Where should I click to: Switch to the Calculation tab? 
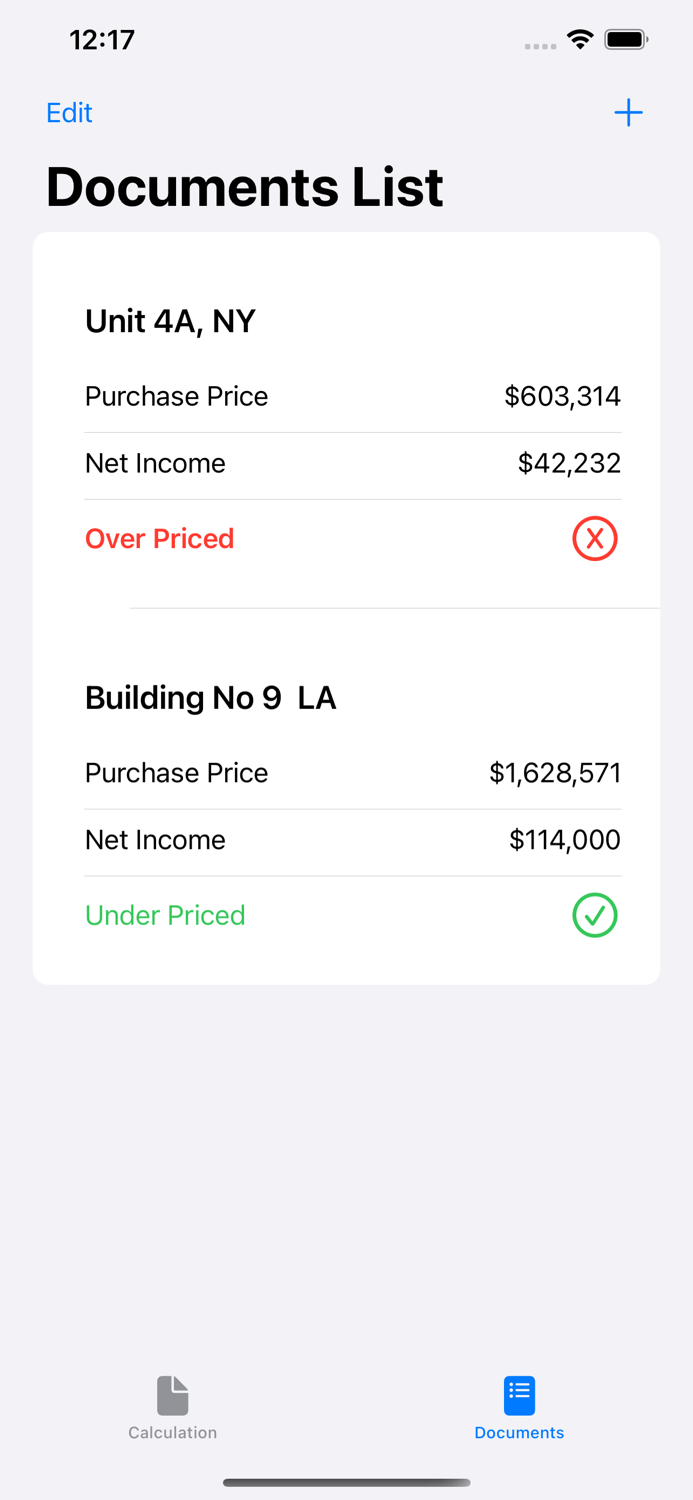pos(172,1407)
